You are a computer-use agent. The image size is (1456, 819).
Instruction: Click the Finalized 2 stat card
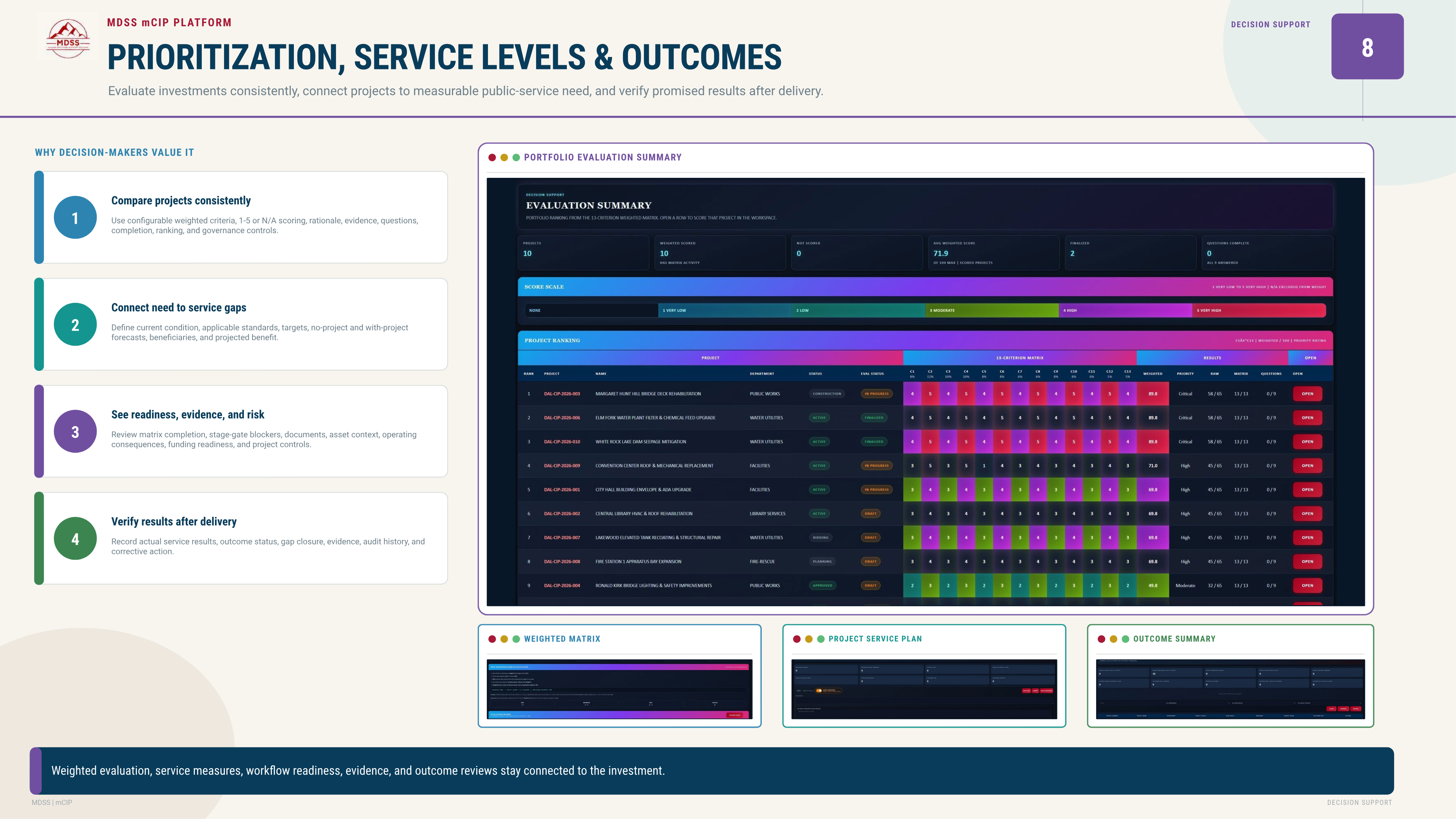(1130, 253)
